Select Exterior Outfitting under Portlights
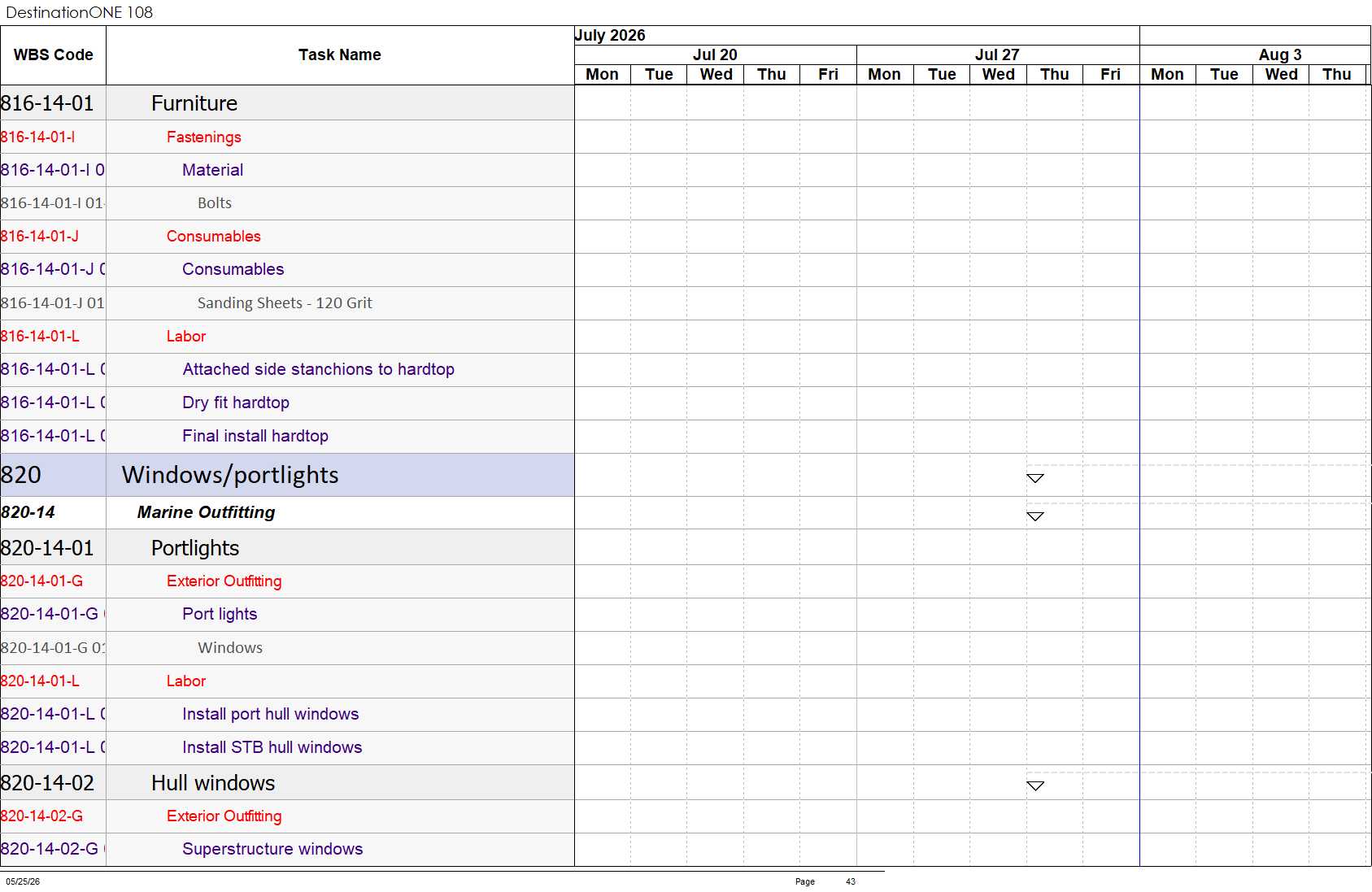The image size is (1372, 892). tap(224, 581)
